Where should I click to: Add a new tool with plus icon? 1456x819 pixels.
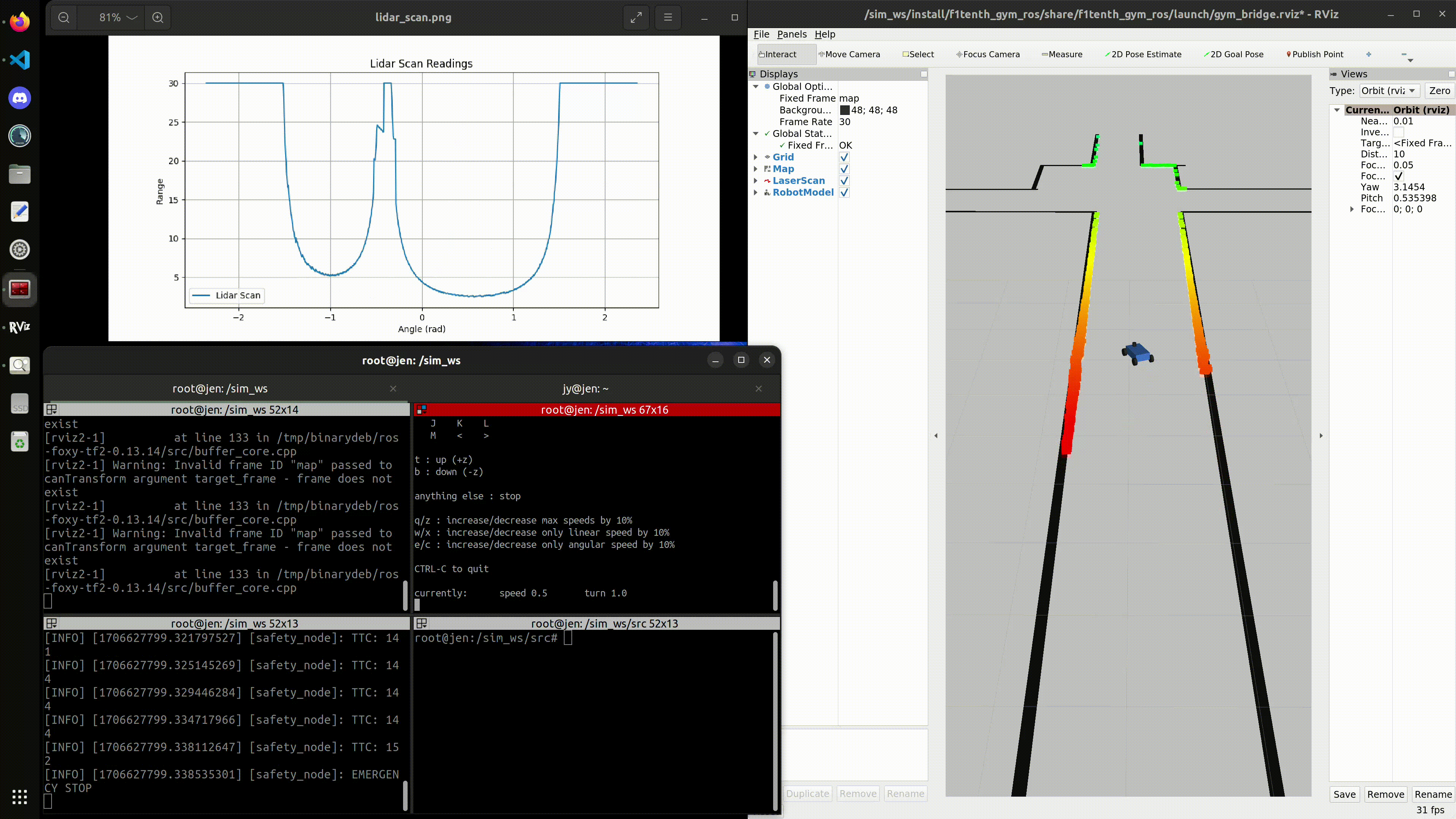(1368, 54)
